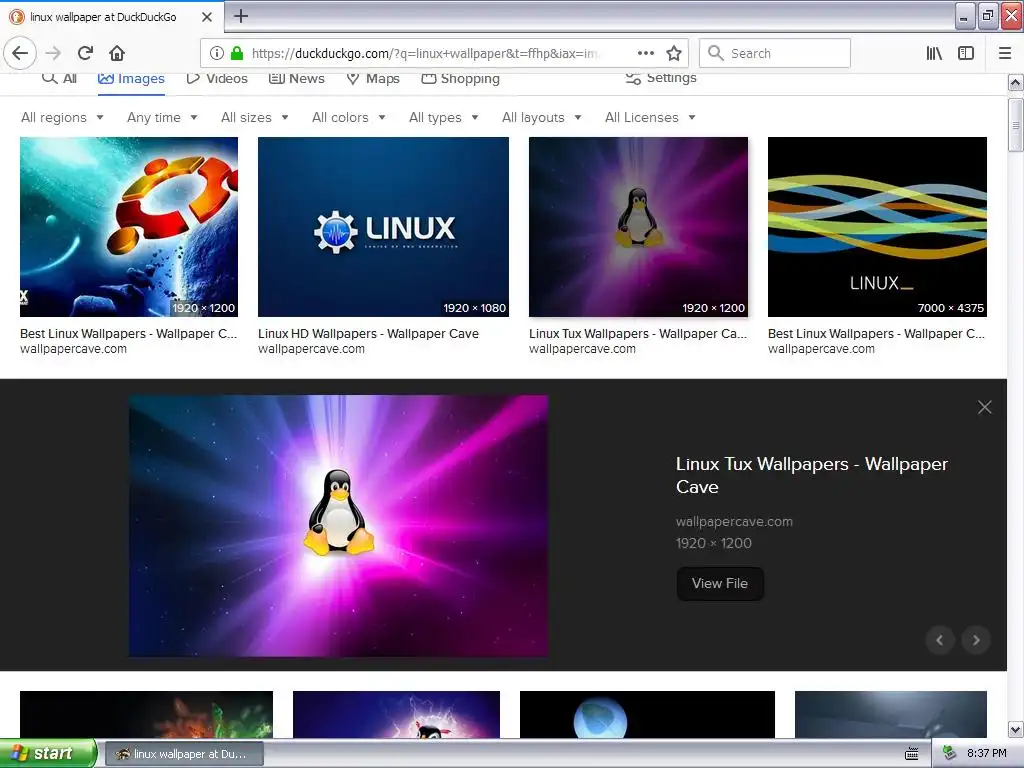Click the page scrollbar up arrow
The width and height of the screenshot is (1024, 768).
(x=1016, y=83)
